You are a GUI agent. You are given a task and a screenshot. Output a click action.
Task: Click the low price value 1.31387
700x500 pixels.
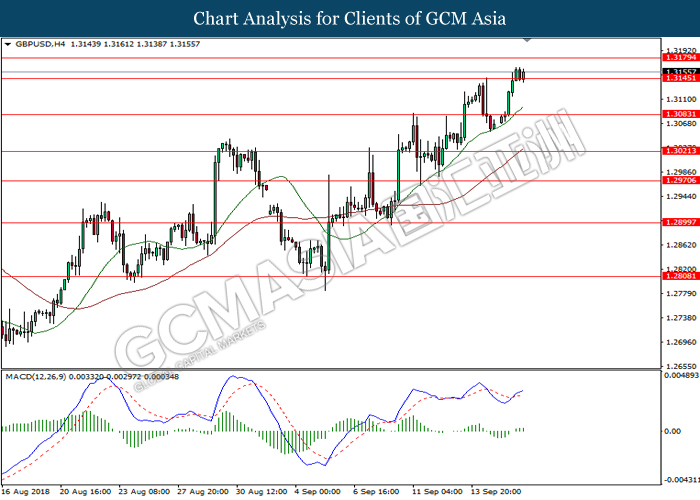coord(152,44)
